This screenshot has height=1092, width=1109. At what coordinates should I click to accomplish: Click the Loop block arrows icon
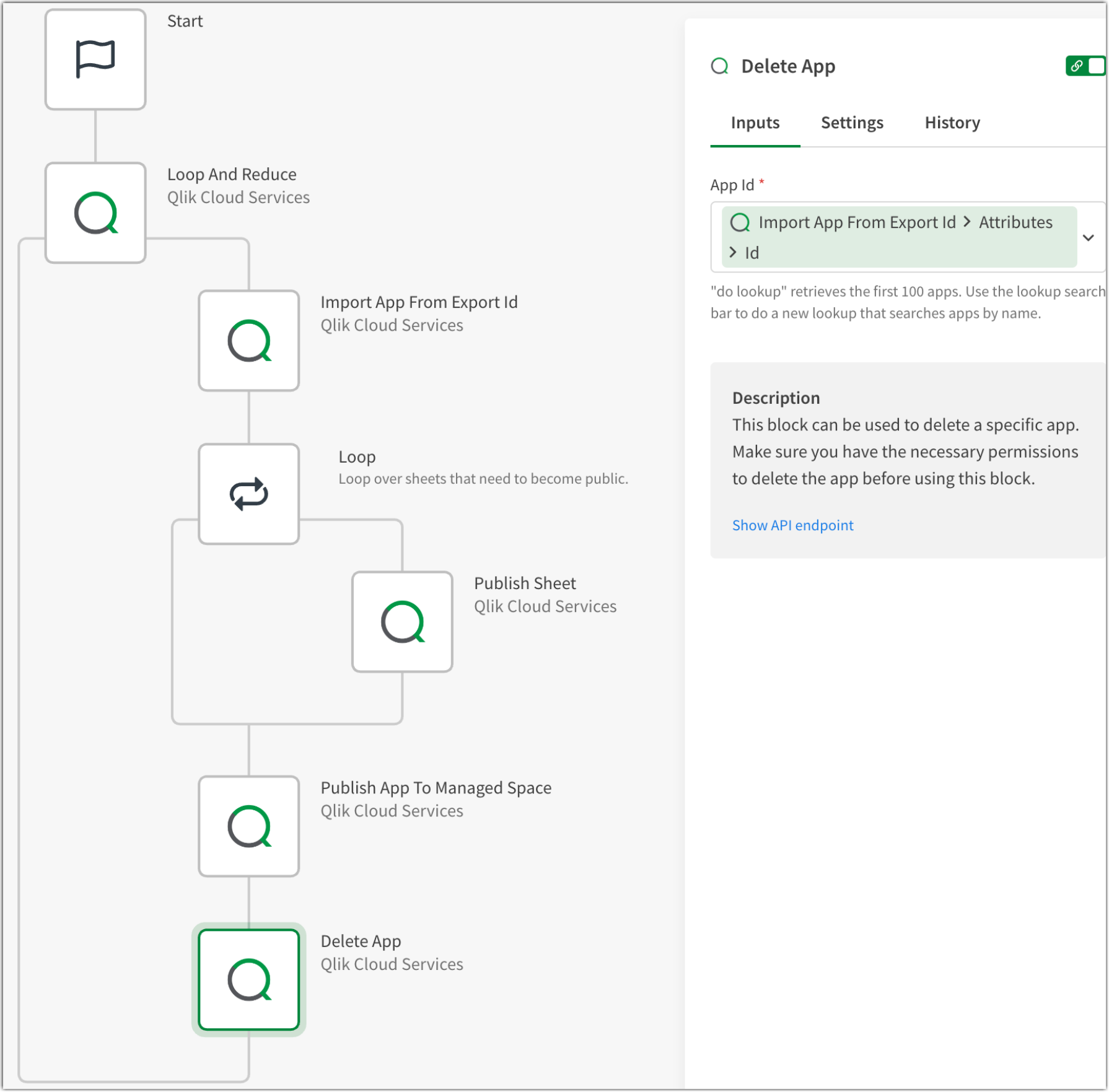pos(248,494)
